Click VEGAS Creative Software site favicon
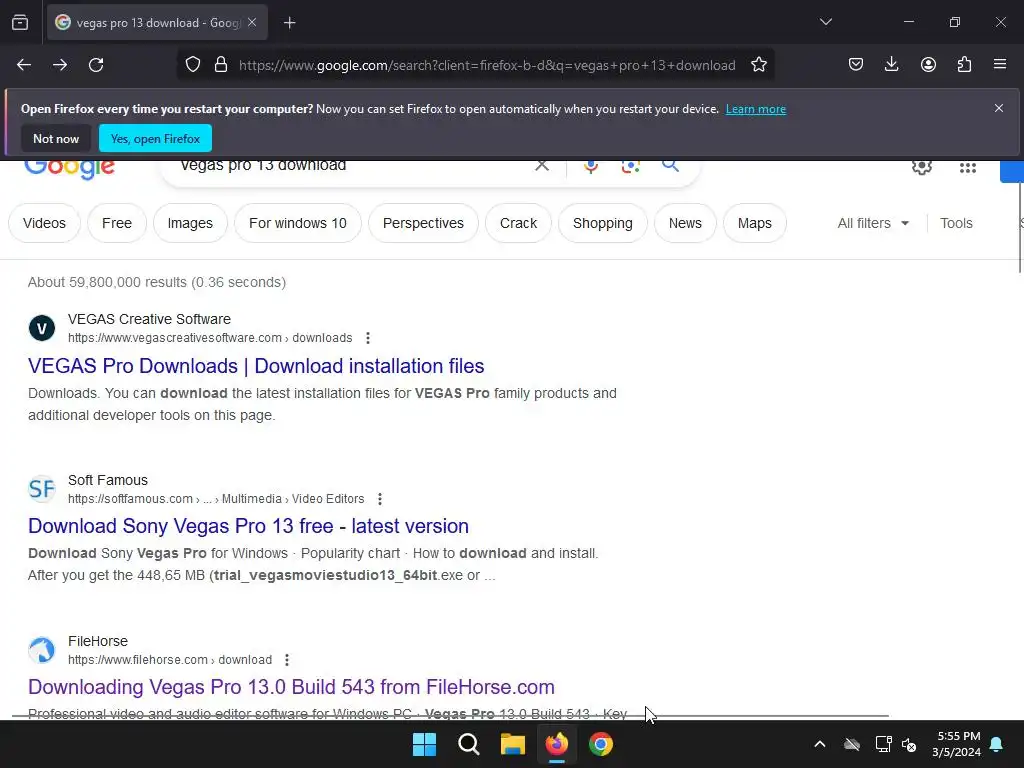1024x768 pixels. pos(42,328)
